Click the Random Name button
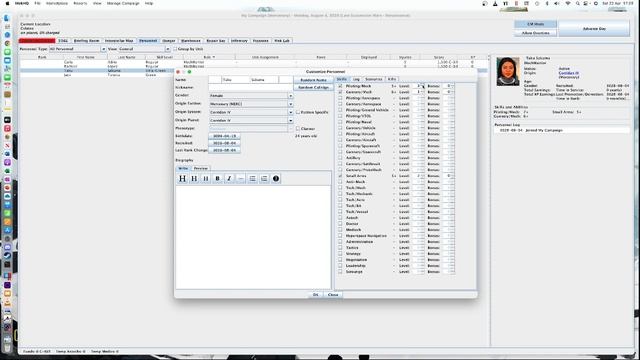The width and height of the screenshot is (640, 360). point(313,80)
